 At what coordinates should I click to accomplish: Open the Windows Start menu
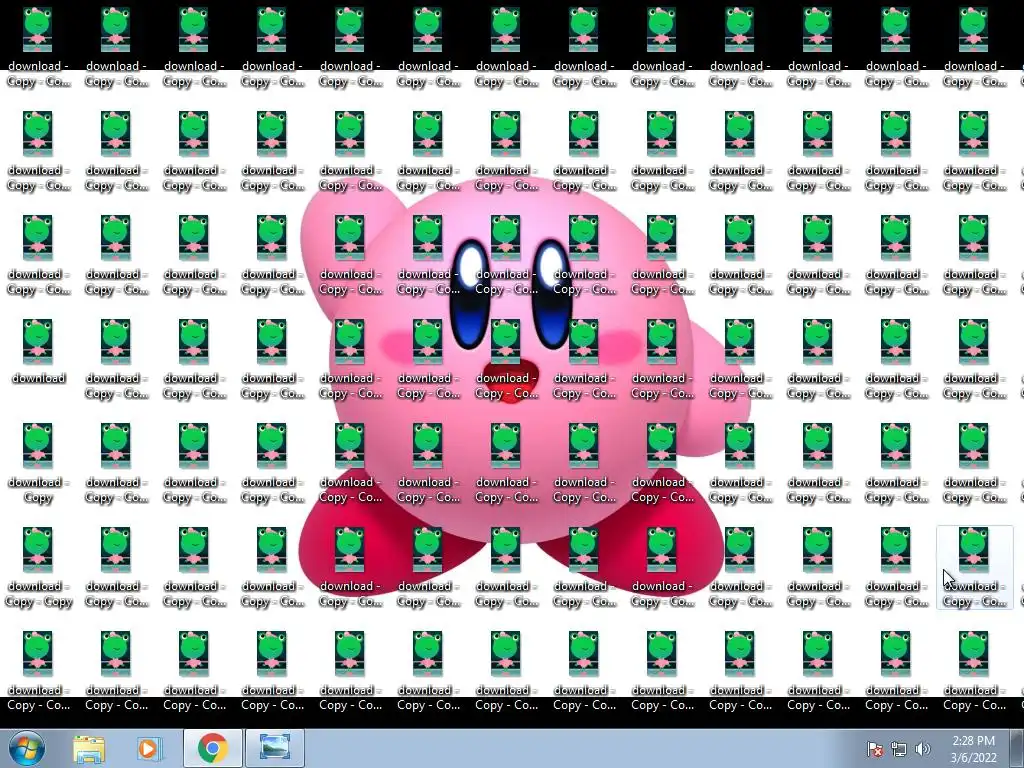click(26, 748)
